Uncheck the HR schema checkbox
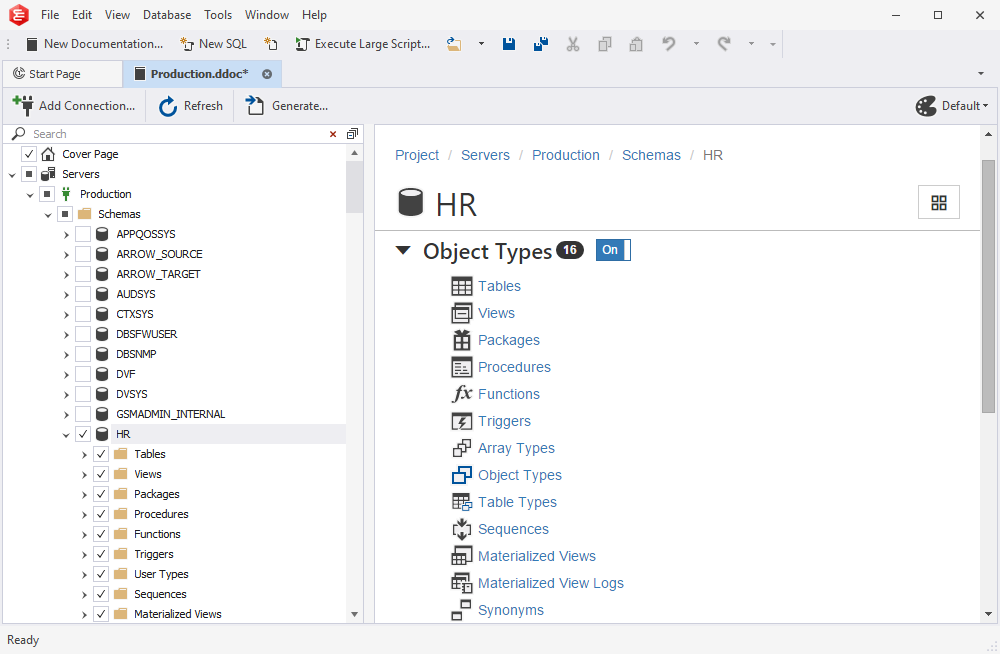 (x=82, y=433)
